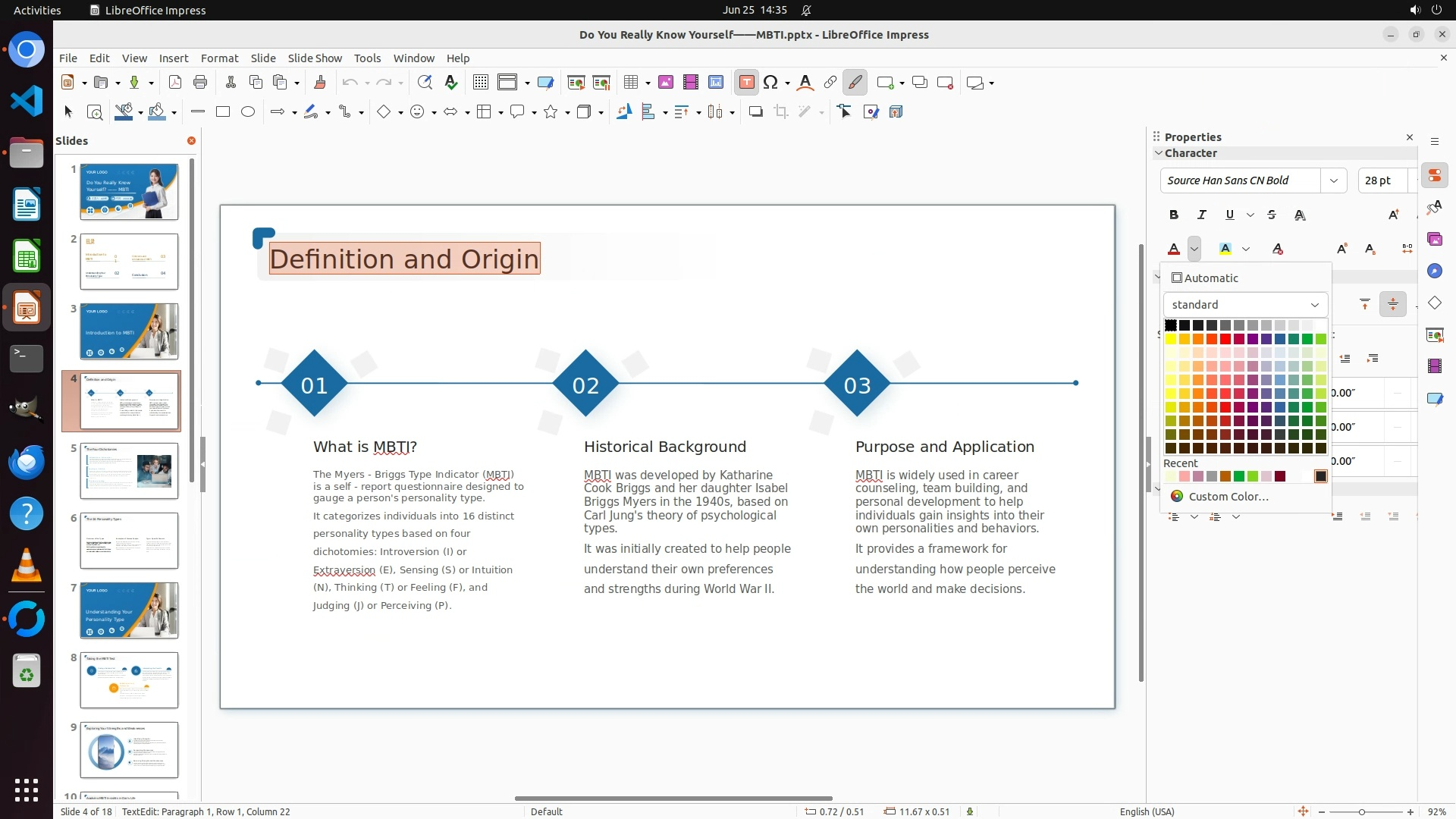The width and height of the screenshot is (1456, 819).
Task: Expand the font name dropdown arrow
Action: point(1333,180)
